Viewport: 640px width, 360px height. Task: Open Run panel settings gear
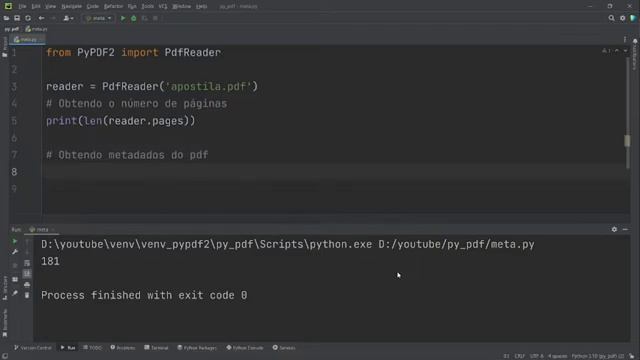click(x=614, y=229)
